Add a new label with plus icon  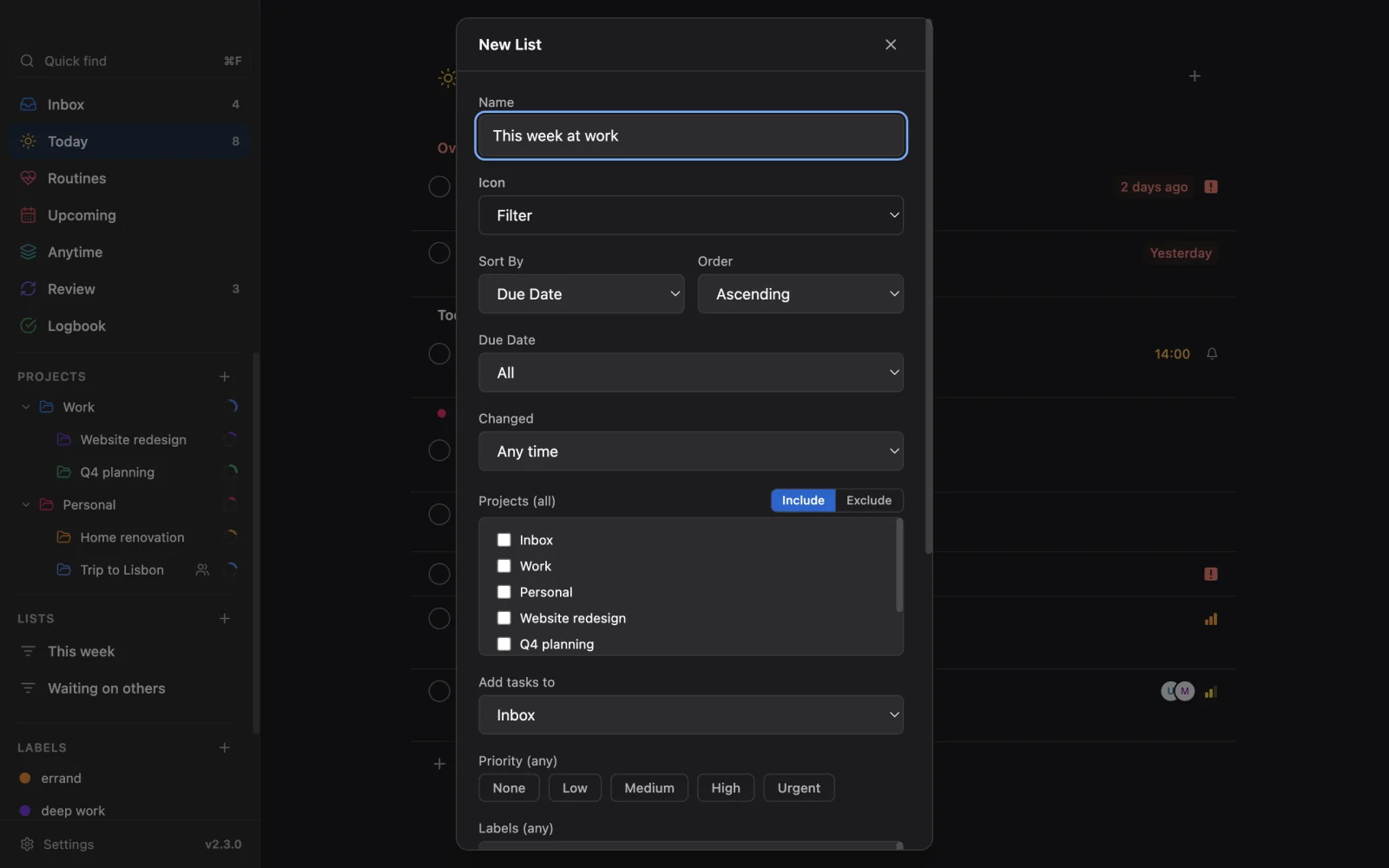(x=225, y=747)
